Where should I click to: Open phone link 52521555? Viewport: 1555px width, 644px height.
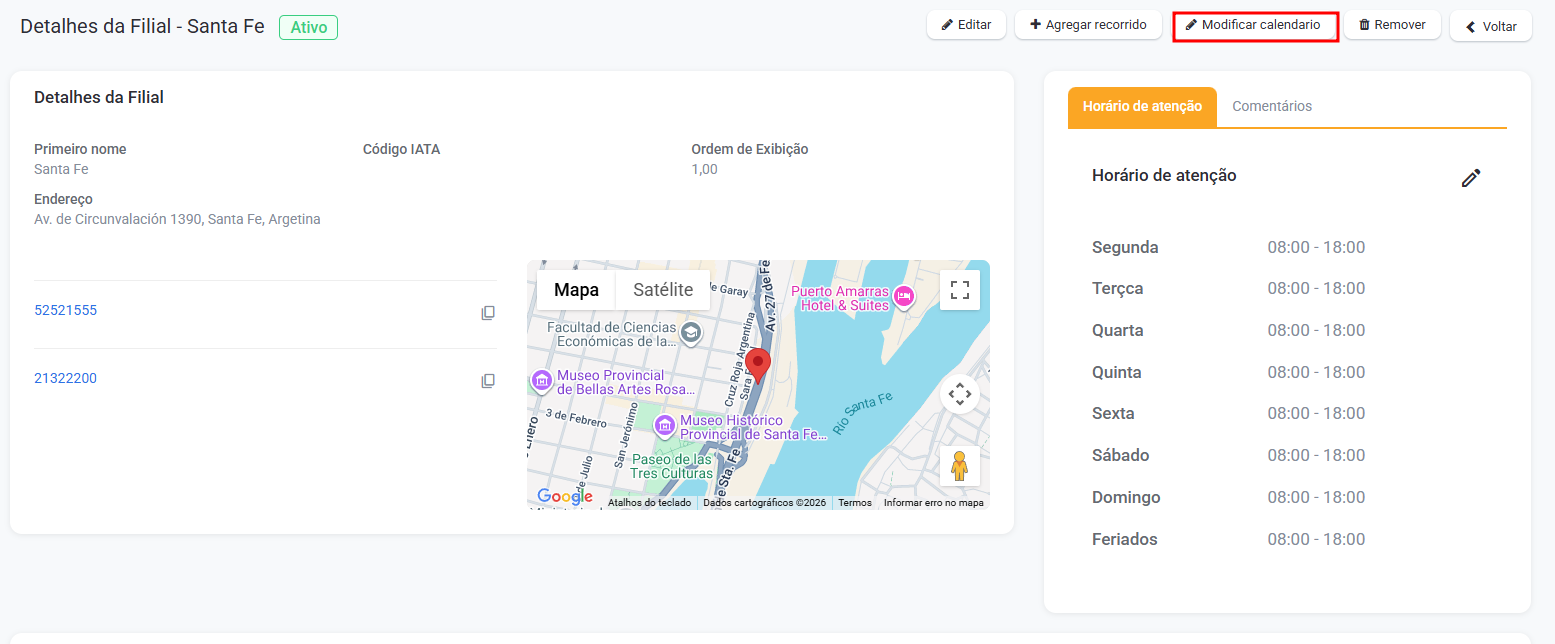(x=66, y=310)
